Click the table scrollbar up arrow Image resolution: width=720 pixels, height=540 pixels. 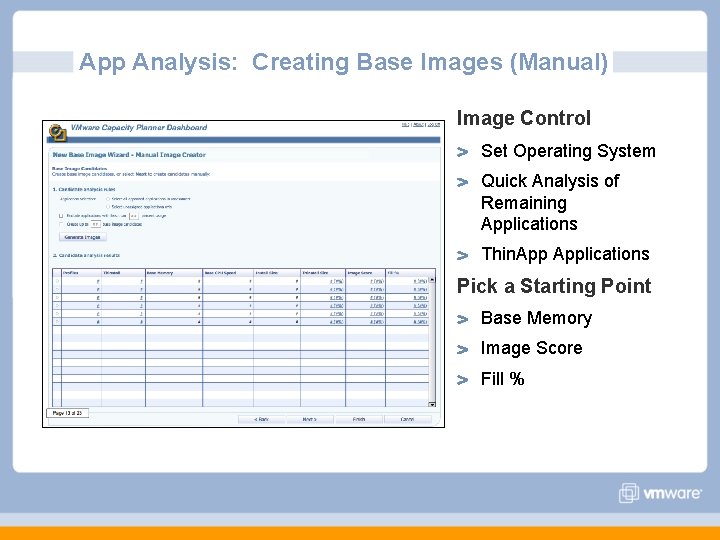tap(432, 279)
